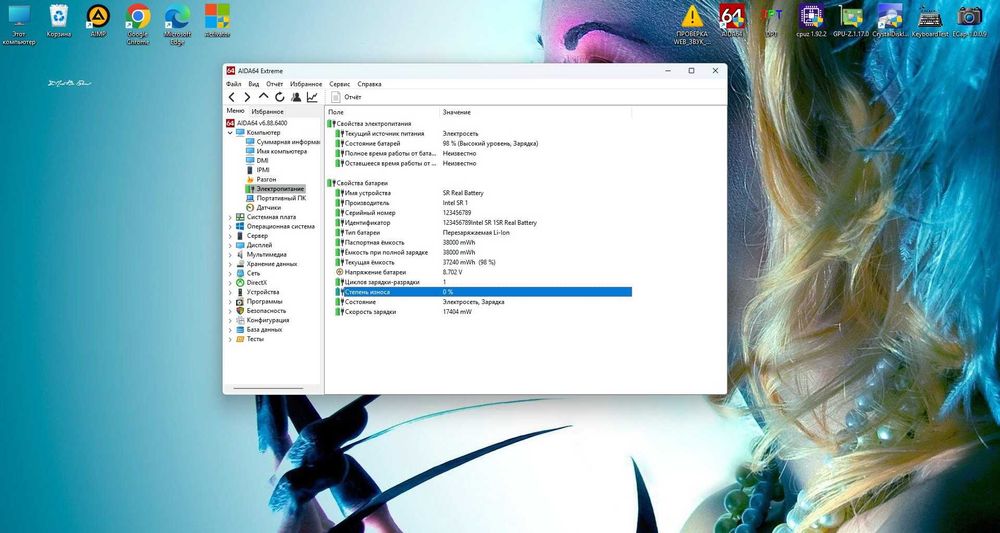
Task: Expand the Системная плата node
Action: tap(230, 217)
